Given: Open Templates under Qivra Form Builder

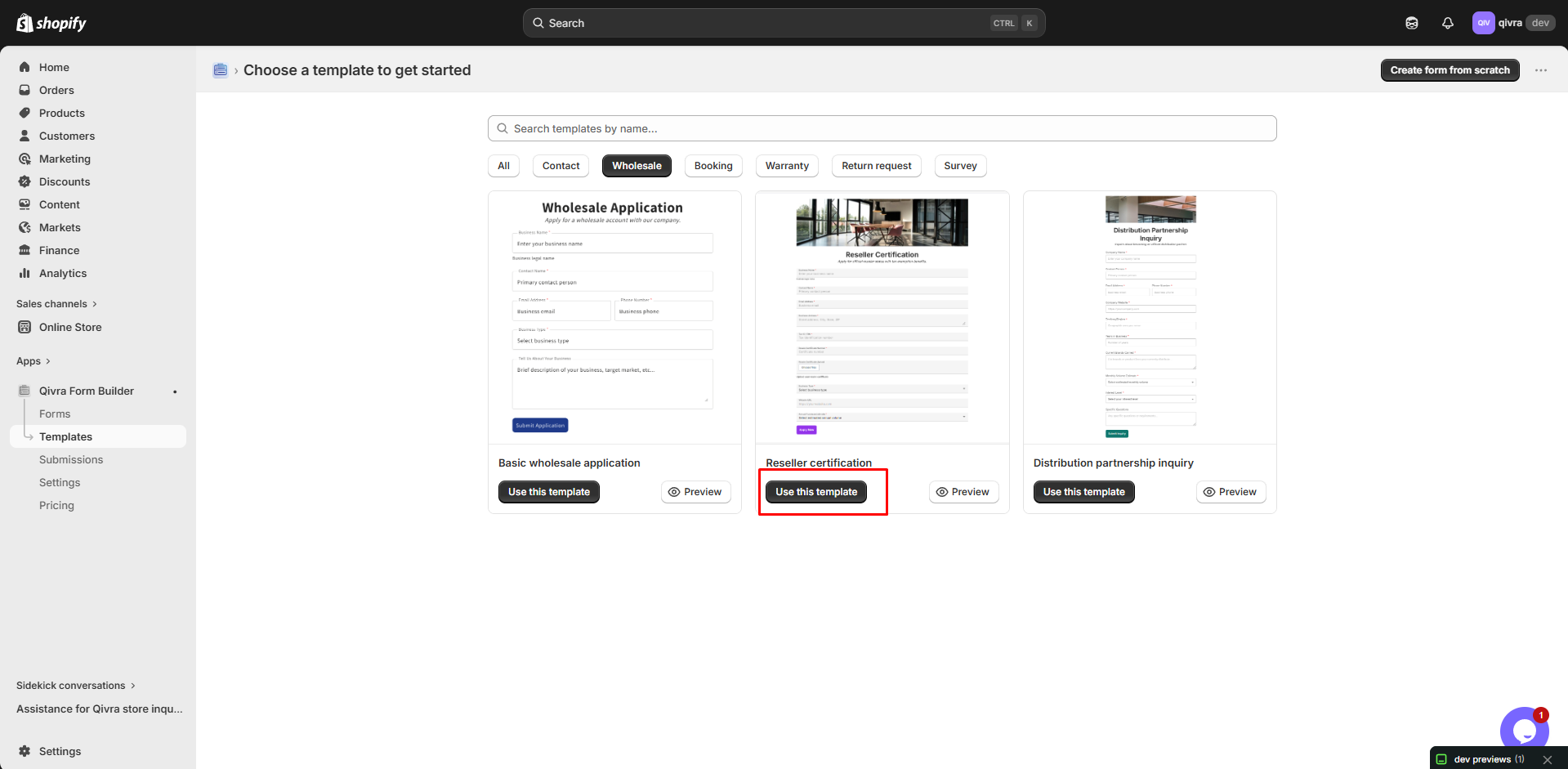Looking at the screenshot, I should pyautogui.click(x=98, y=436).
